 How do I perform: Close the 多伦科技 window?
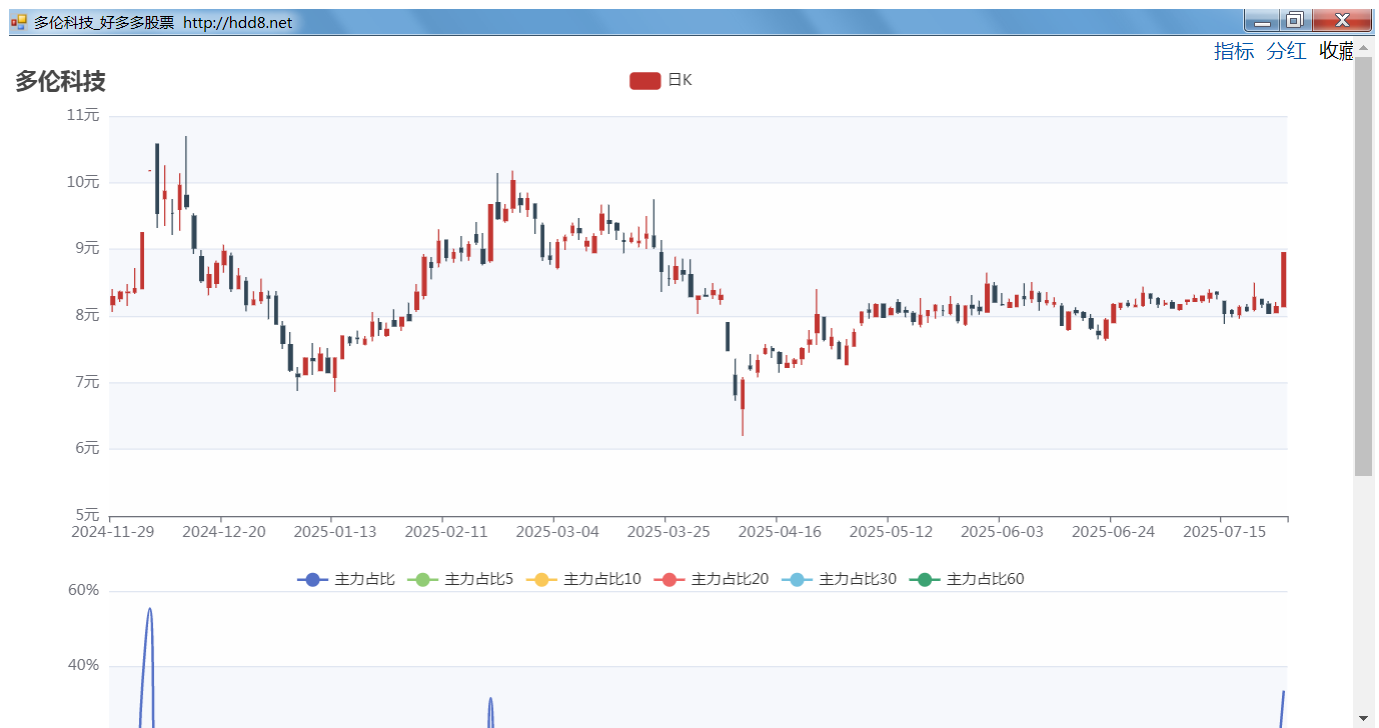pyautogui.click(x=1342, y=20)
